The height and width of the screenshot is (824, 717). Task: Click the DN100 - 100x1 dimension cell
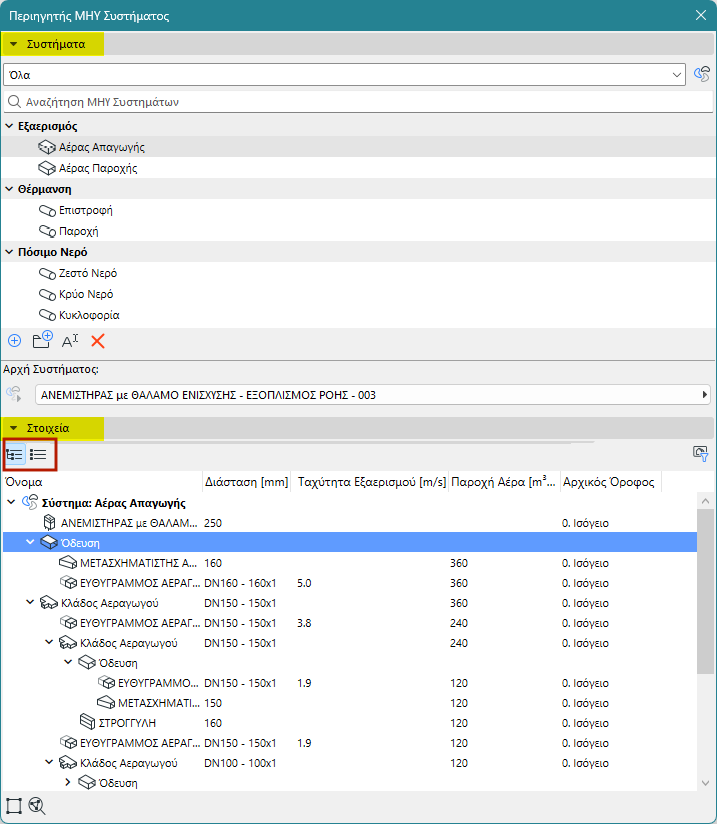pos(240,763)
